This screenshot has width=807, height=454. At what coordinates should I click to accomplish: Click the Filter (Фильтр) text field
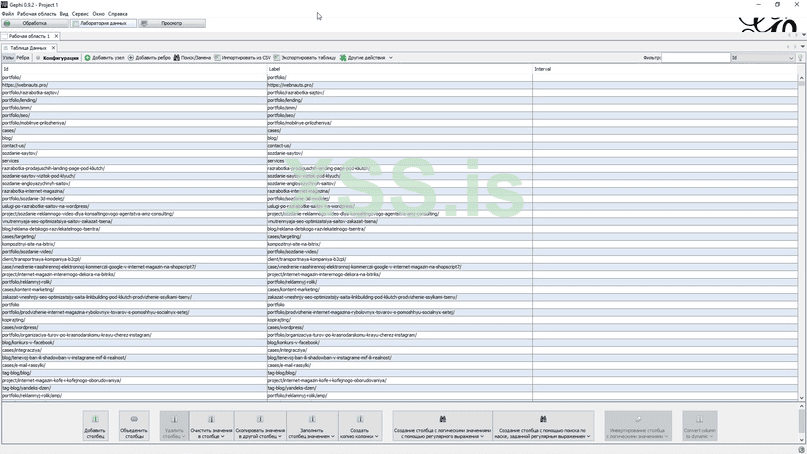click(696, 58)
